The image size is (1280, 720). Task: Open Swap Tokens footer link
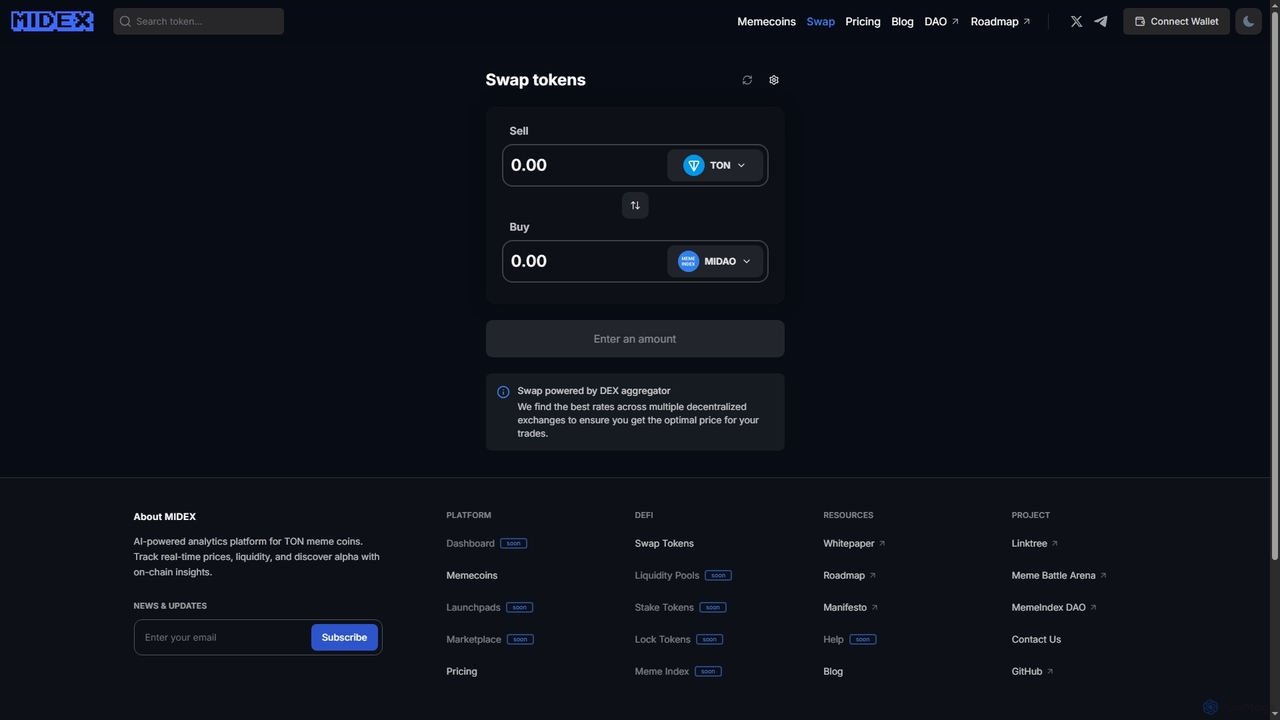tap(664, 543)
